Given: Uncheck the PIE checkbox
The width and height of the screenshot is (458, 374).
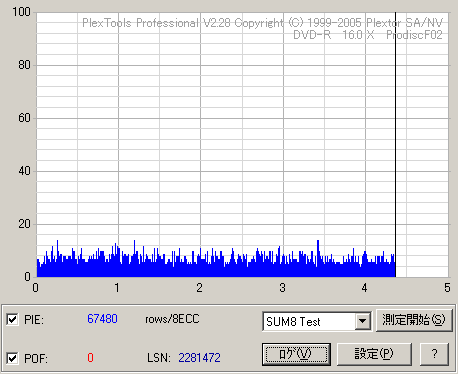Looking at the screenshot, I should coord(12,319).
